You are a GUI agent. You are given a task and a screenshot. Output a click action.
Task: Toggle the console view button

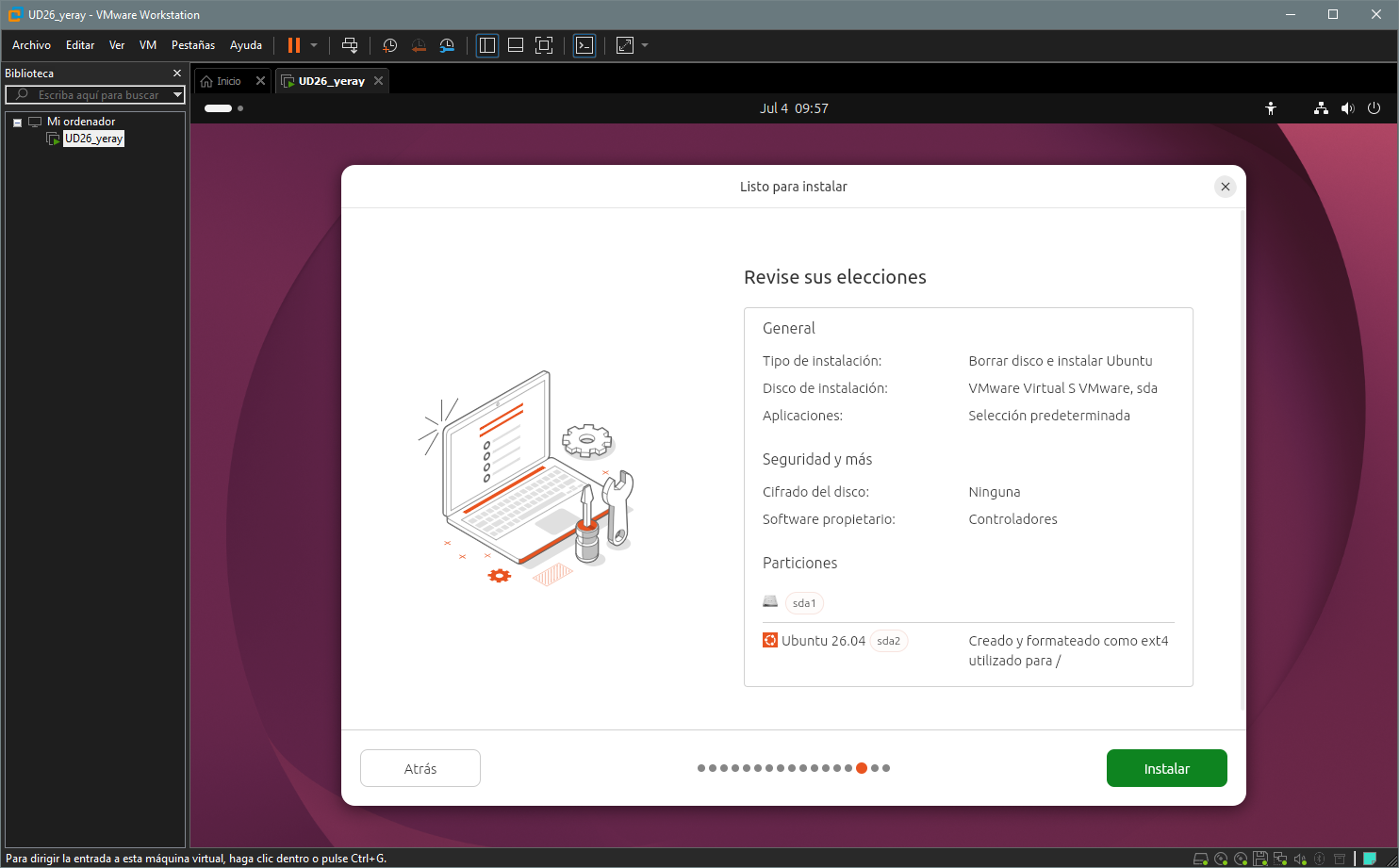click(584, 45)
